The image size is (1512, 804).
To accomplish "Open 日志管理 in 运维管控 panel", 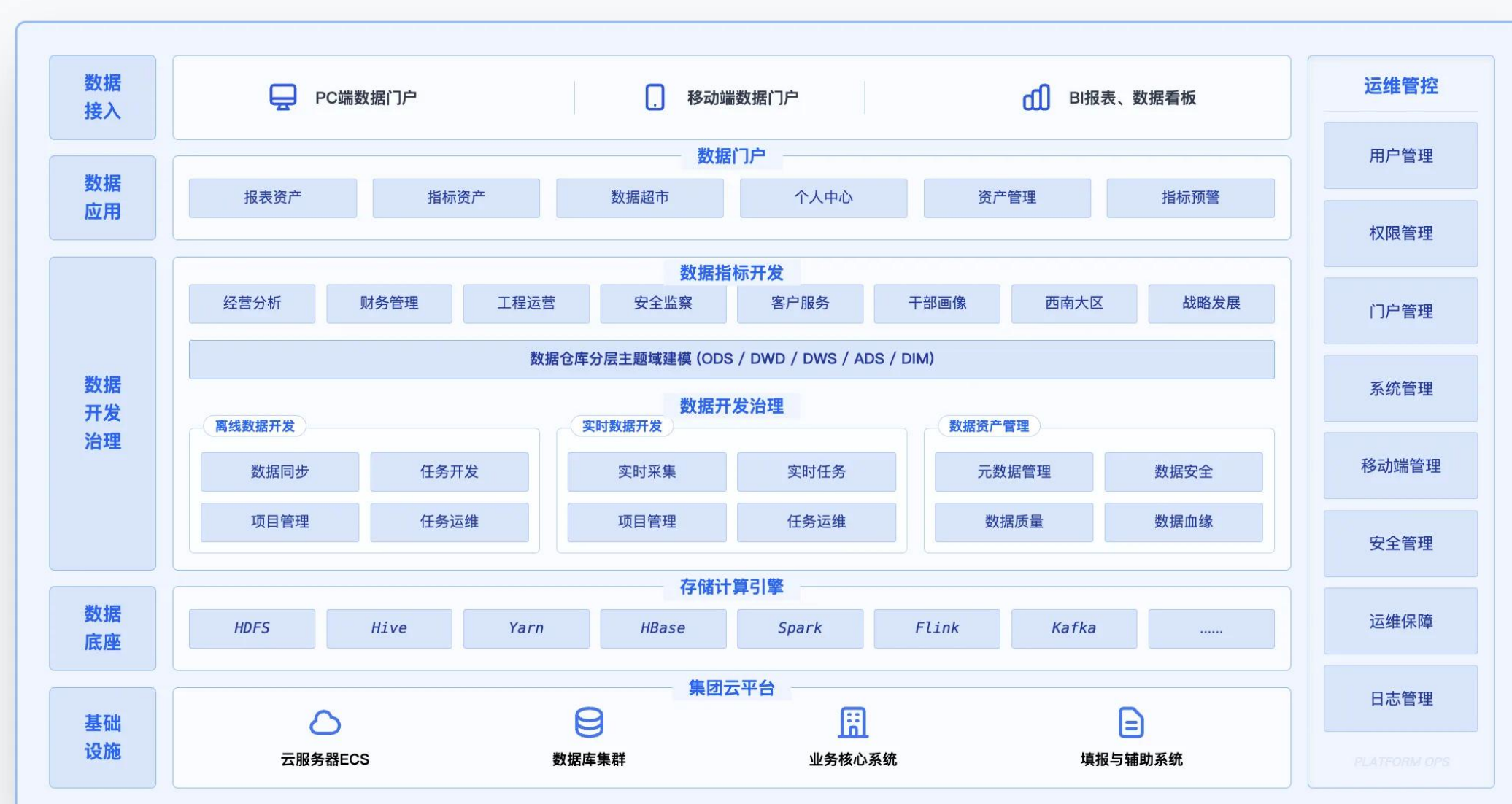I will [x=1400, y=698].
